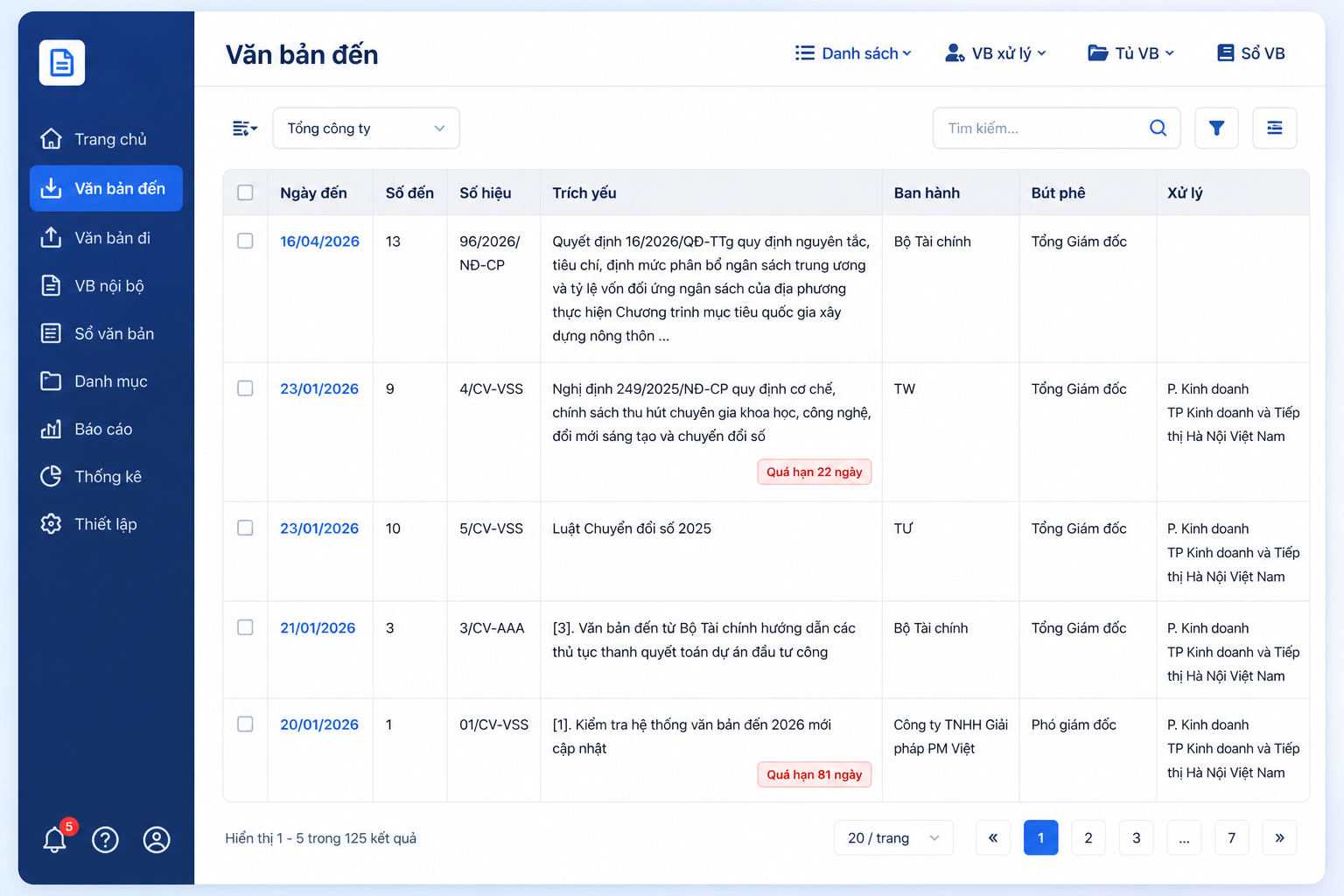The image size is (1344, 896).
Task: Open Thiết lập in the sidebar
Action: pyautogui.click(x=106, y=524)
